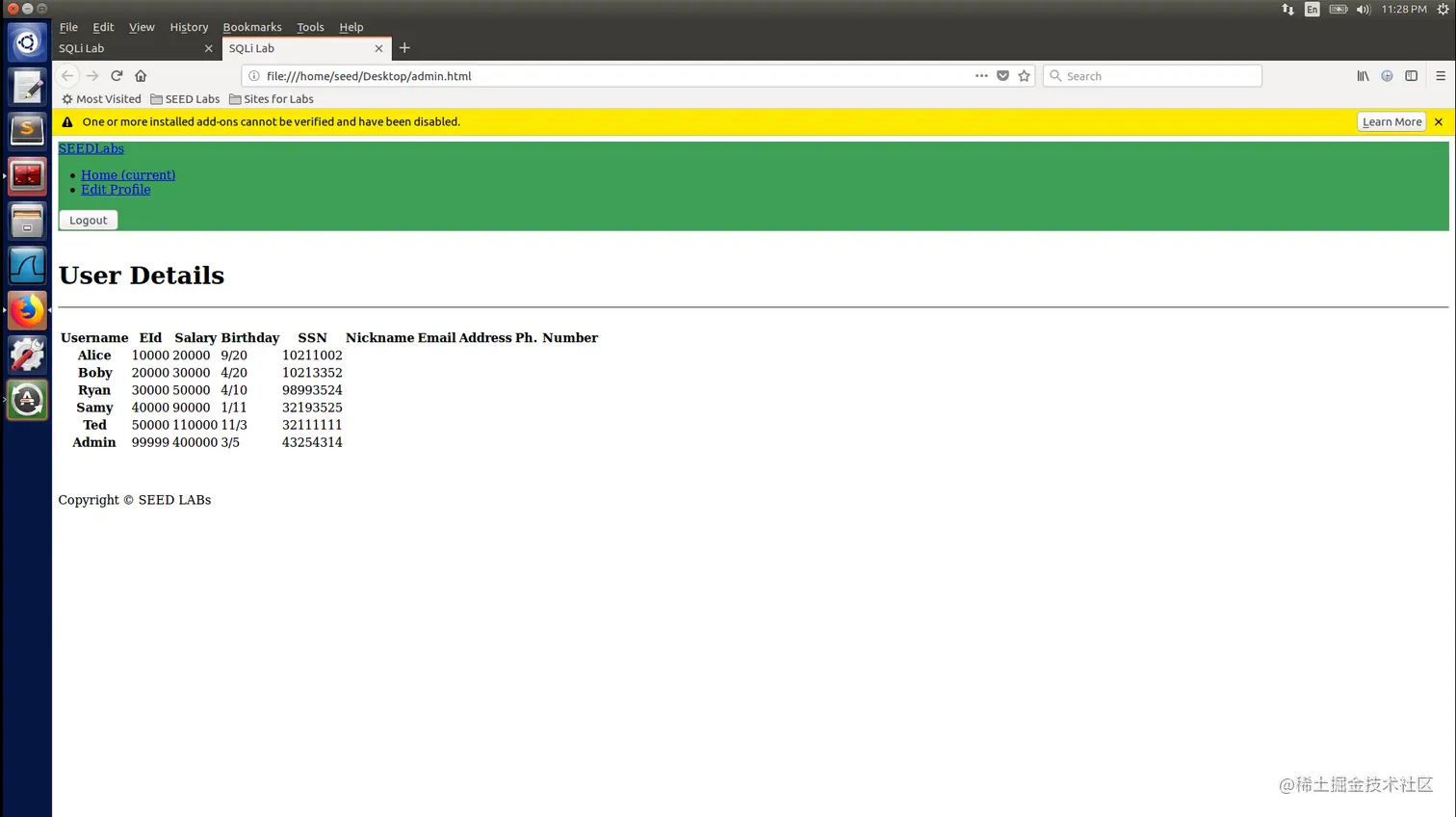Dismiss the add-ons warning notification bar

point(1439,122)
